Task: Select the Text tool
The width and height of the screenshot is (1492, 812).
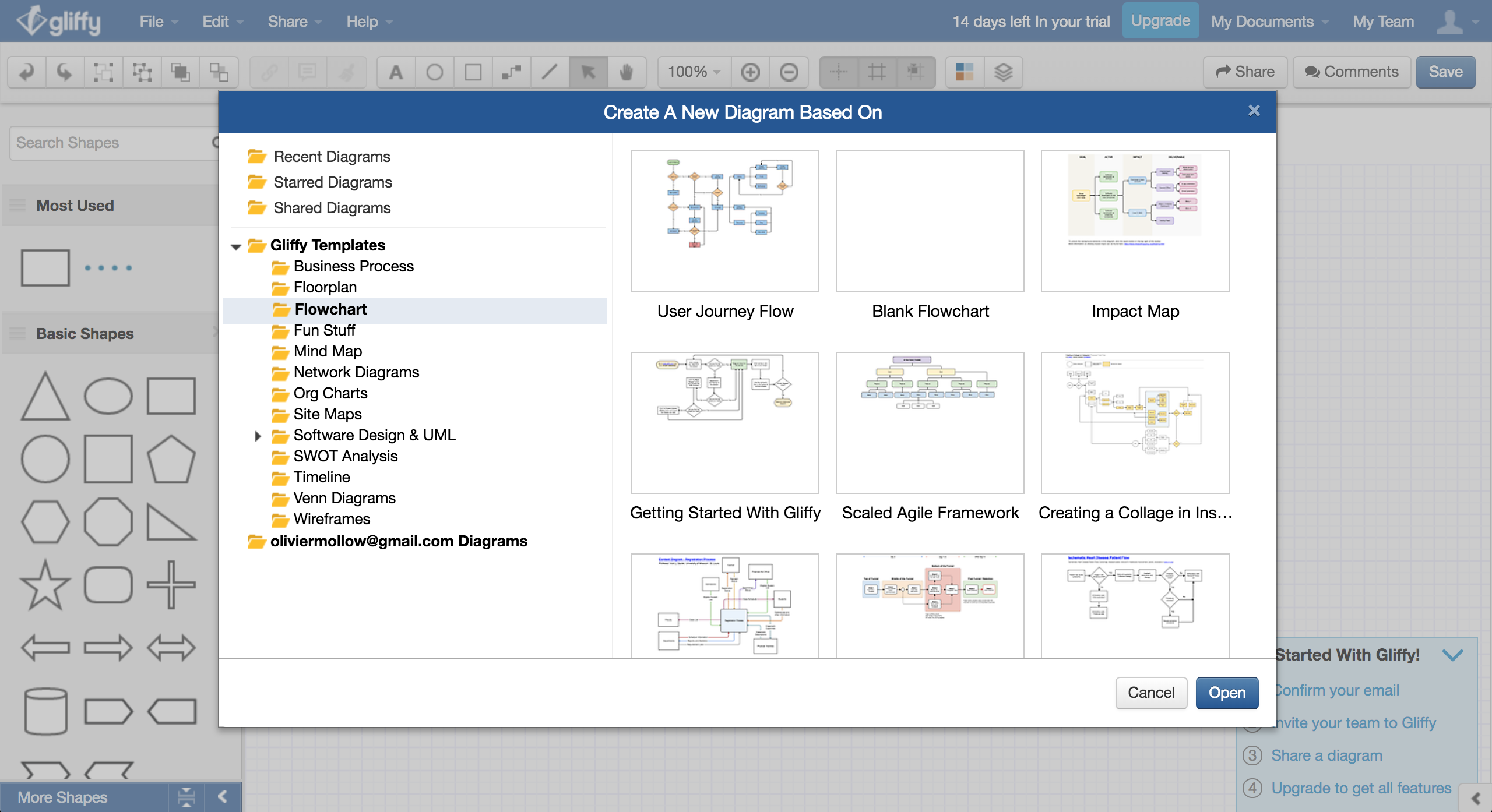Action: (x=396, y=72)
